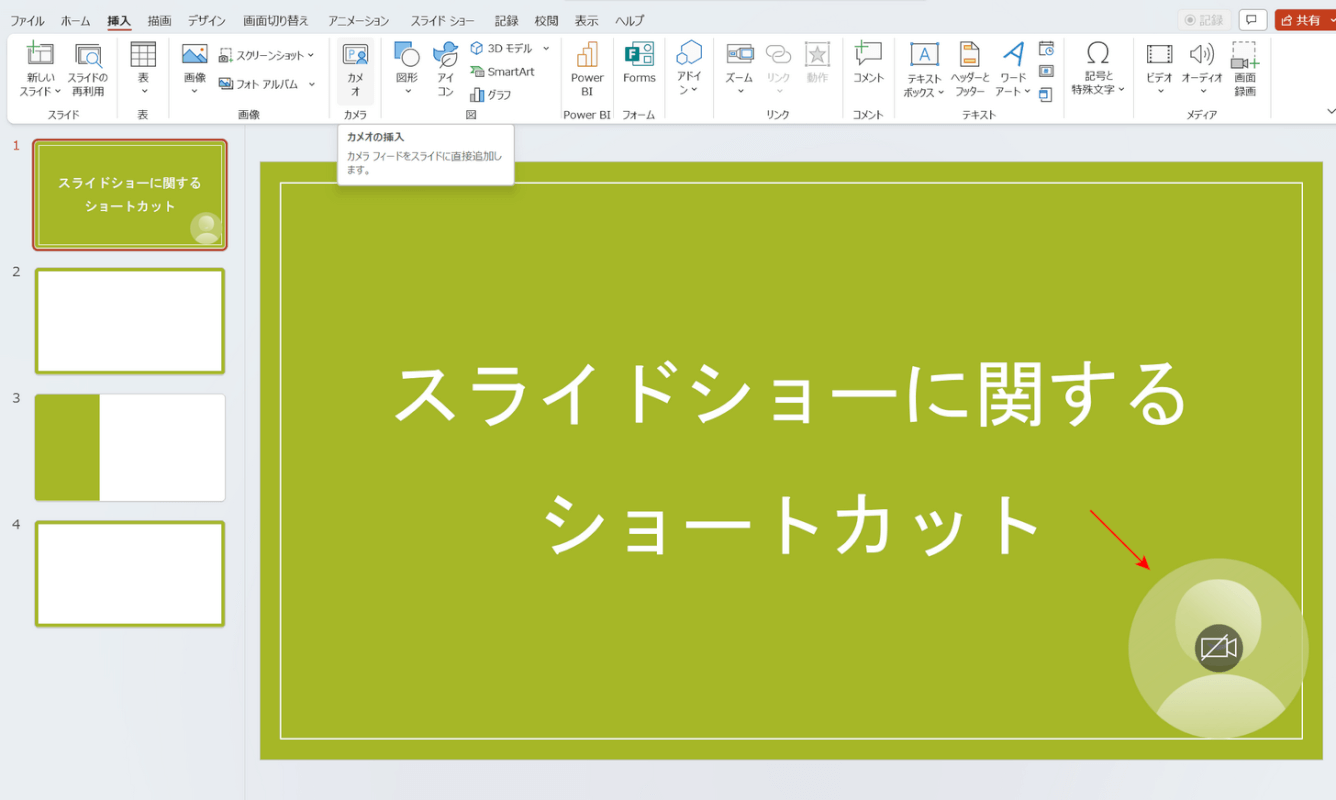Expand the 3D モデル dropdown arrow

[x=546, y=48]
